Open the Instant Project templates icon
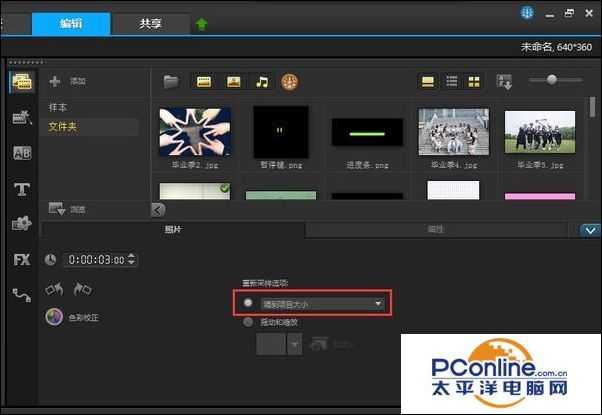Image resolution: width=602 pixels, height=415 pixels. tap(22, 117)
